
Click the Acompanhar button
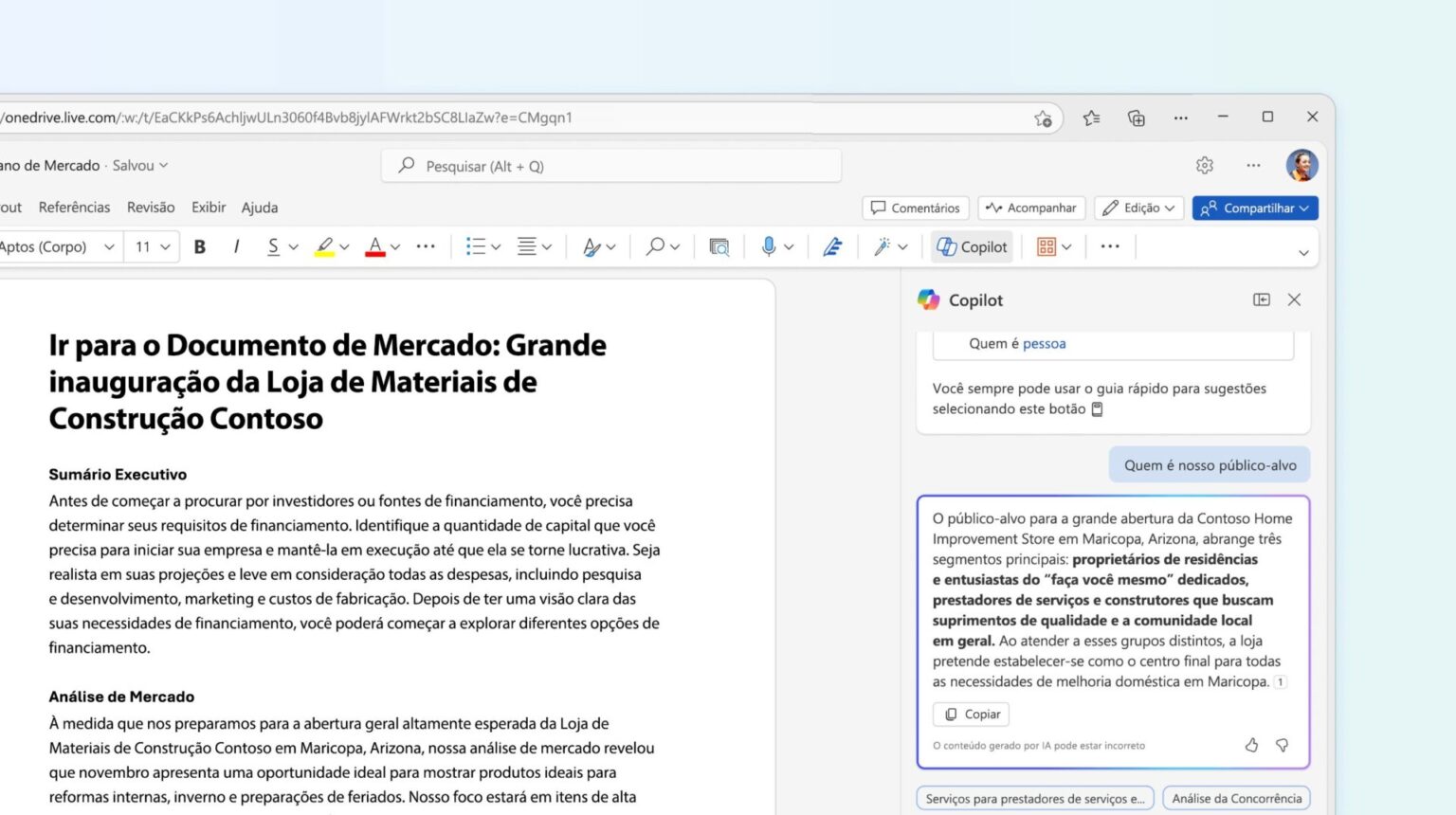coord(1031,208)
